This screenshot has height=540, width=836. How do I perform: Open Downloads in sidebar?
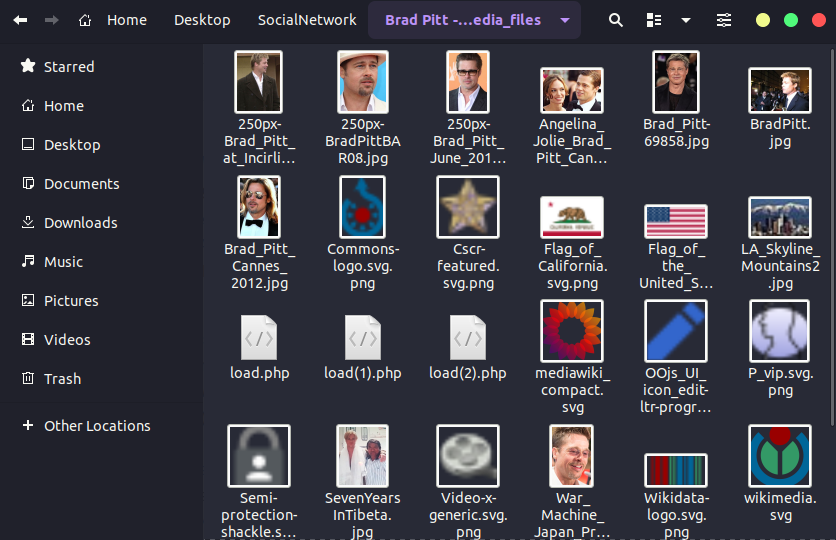click(101, 223)
